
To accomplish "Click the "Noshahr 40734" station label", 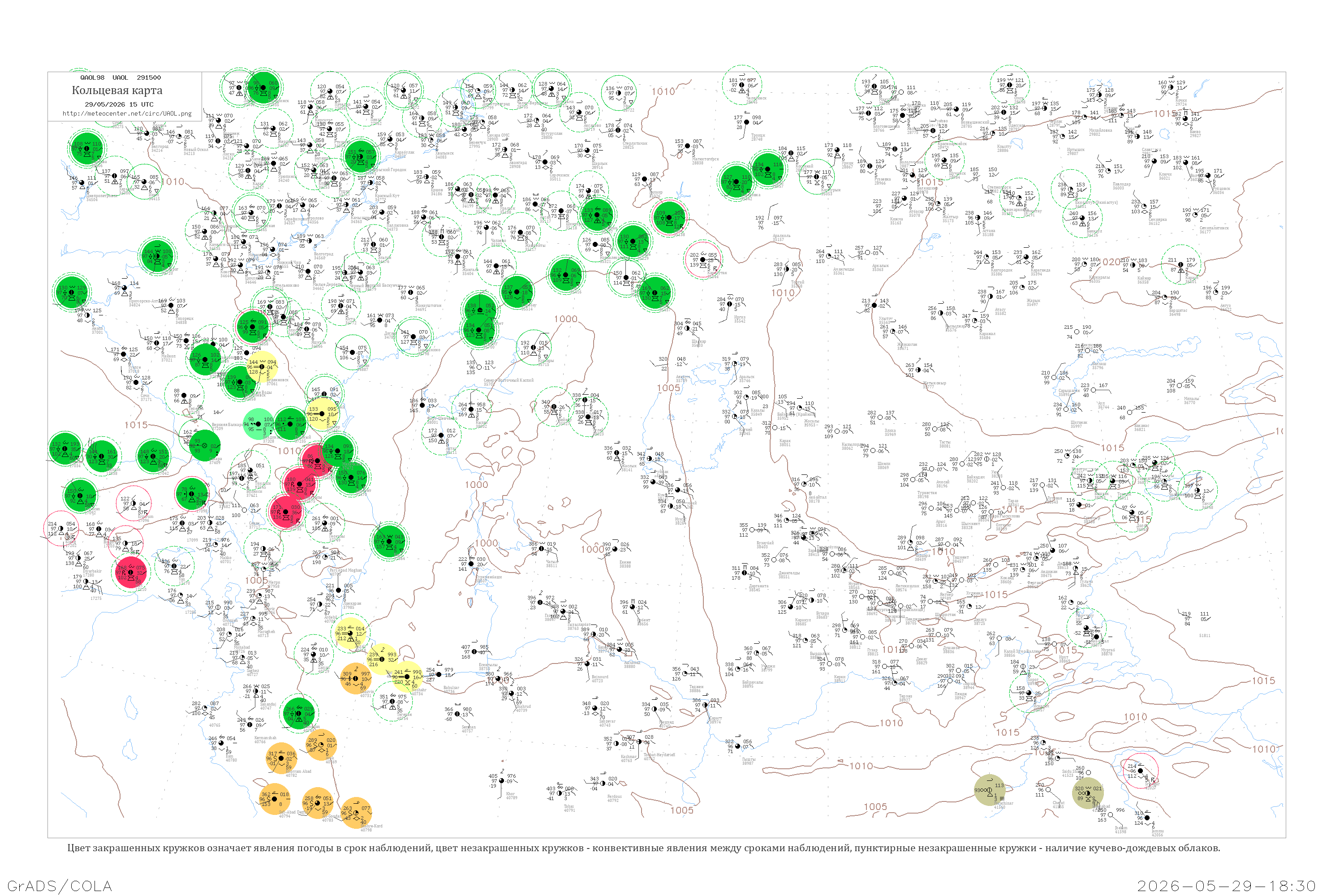I will (419, 692).
